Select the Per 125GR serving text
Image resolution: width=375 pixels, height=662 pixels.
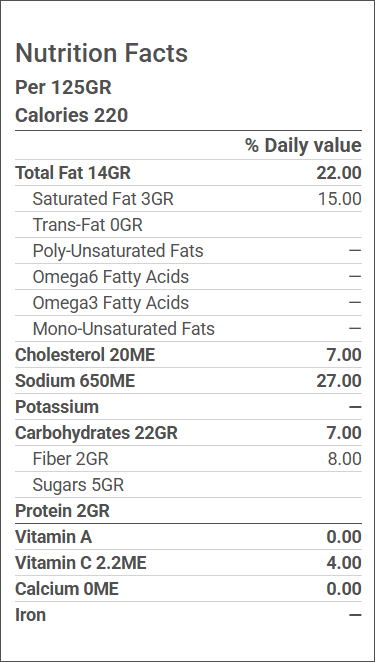[63, 88]
